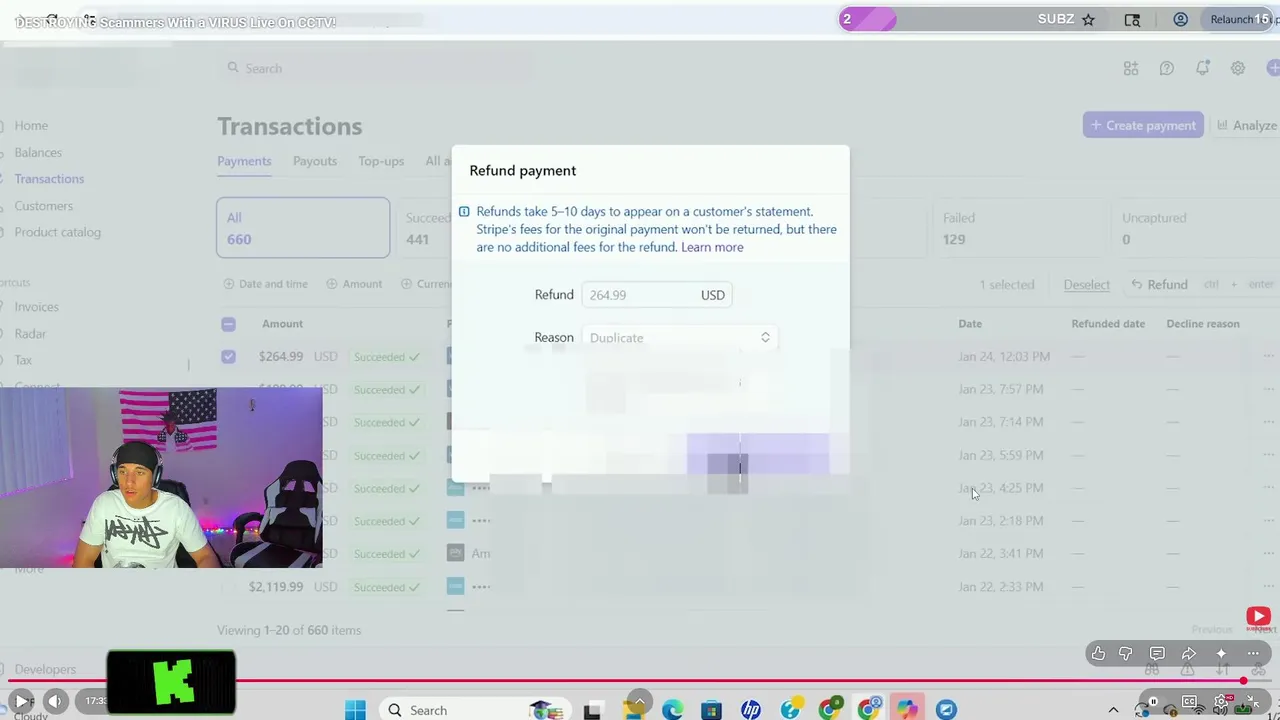This screenshot has height=720, width=1280.
Task: Switch to the Top-ups tab
Action: [381, 161]
